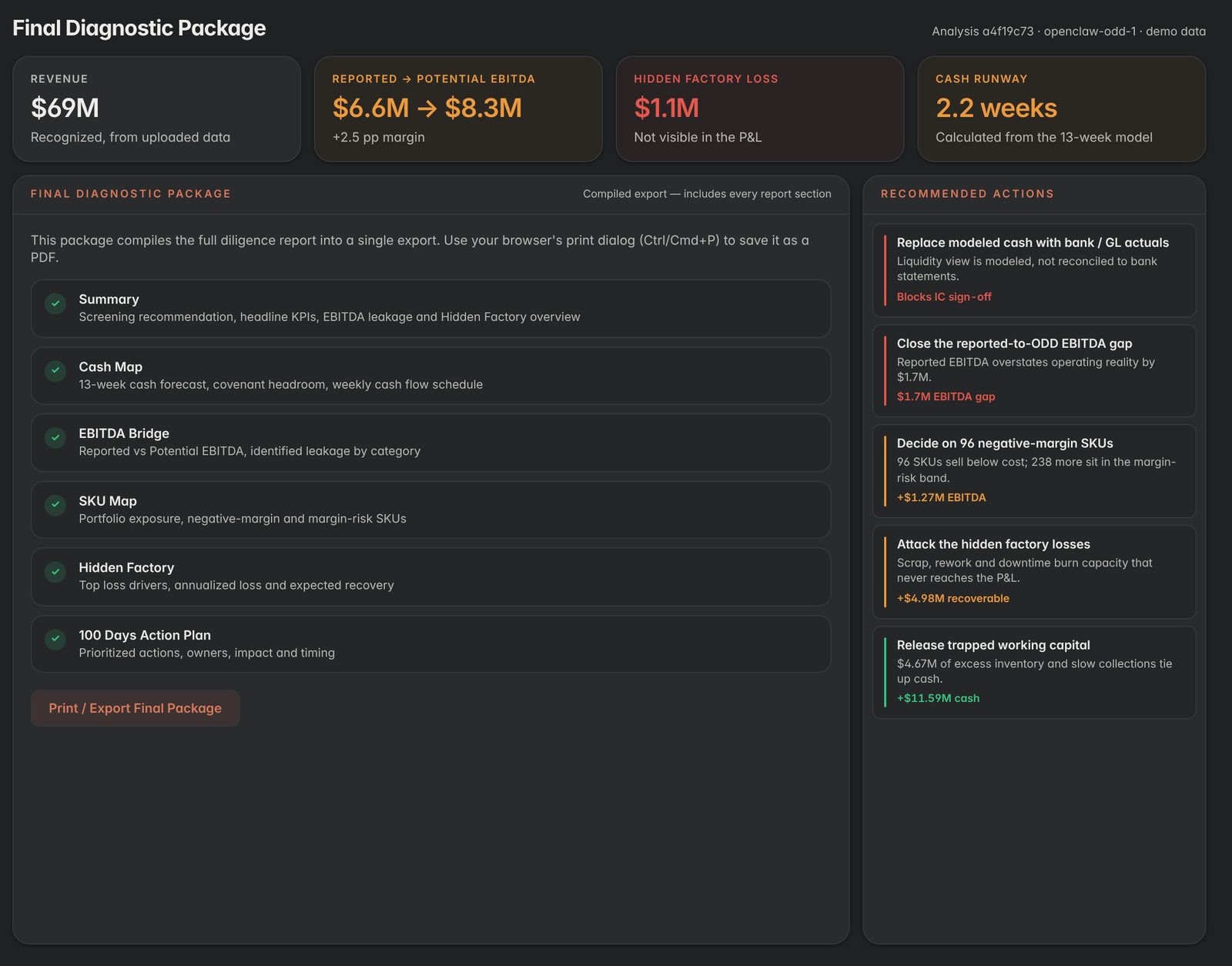Click the '+$4.98M recoverable' tag
Image resolution: width=1232 pixels, height=966 pixels.
(952, 599)
